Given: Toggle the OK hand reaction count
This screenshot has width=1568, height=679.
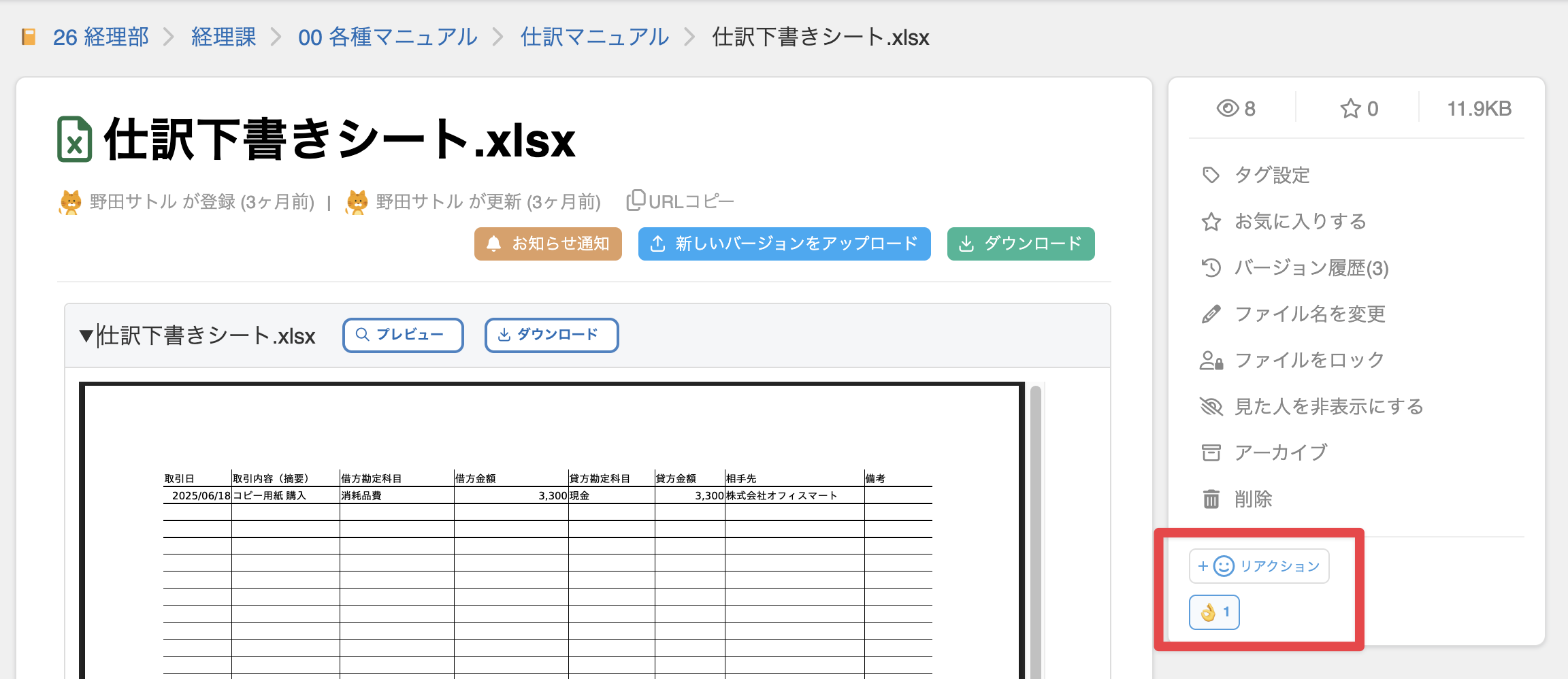Looking at the screenshot, I should point(1214,612).
